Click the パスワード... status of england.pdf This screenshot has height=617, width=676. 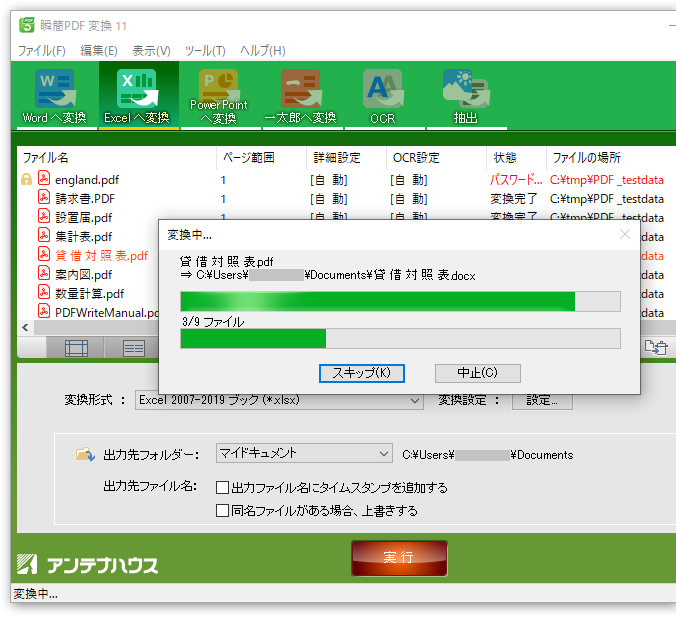point(516,180)
